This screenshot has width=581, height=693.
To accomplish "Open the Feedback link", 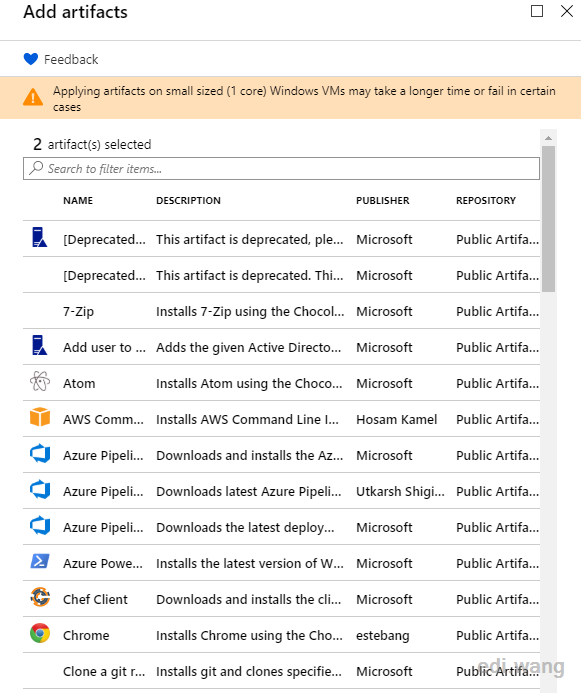I will click(x=71, y=59).
